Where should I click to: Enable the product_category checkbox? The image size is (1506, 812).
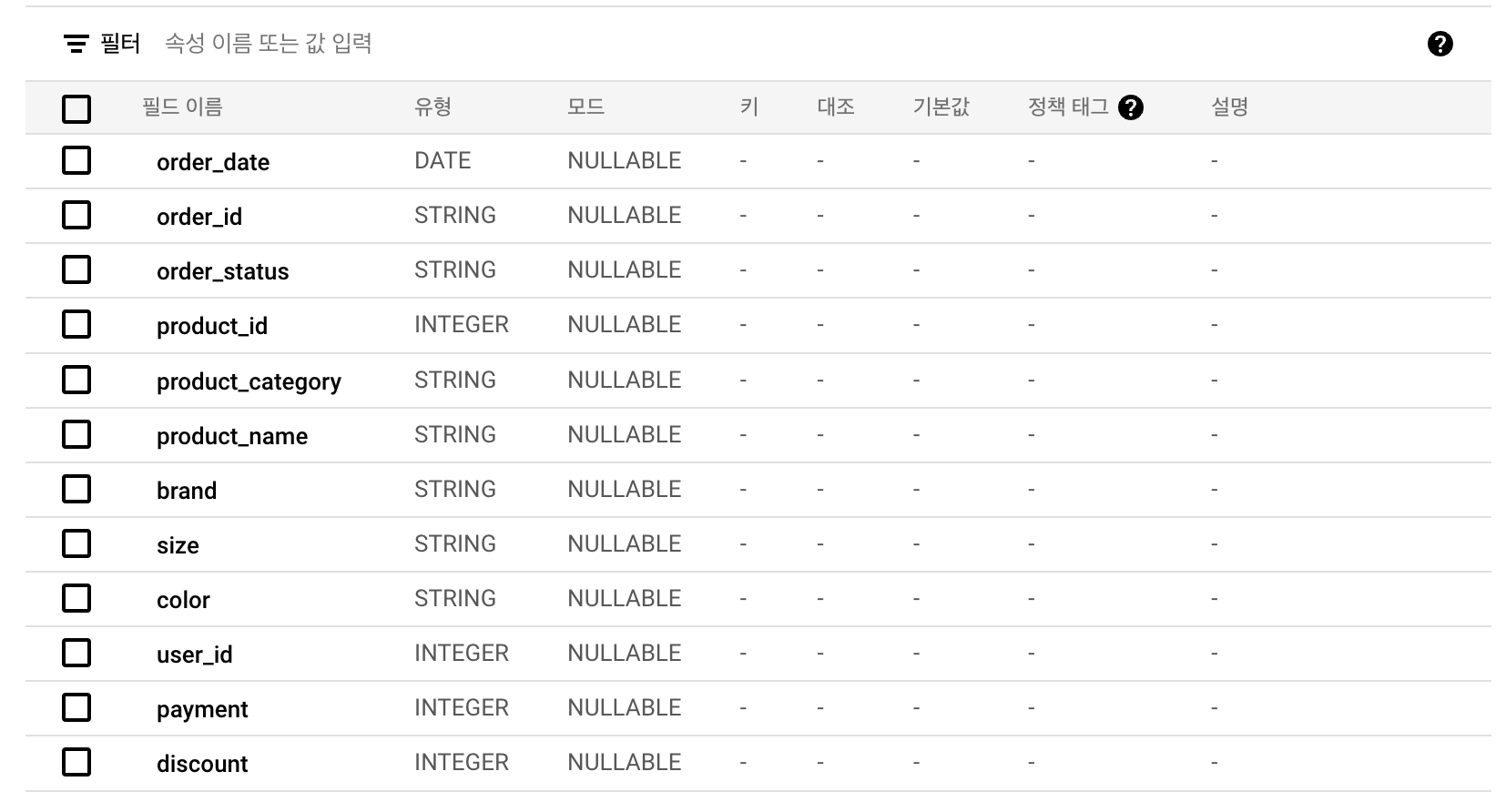(x=76, y=380)
